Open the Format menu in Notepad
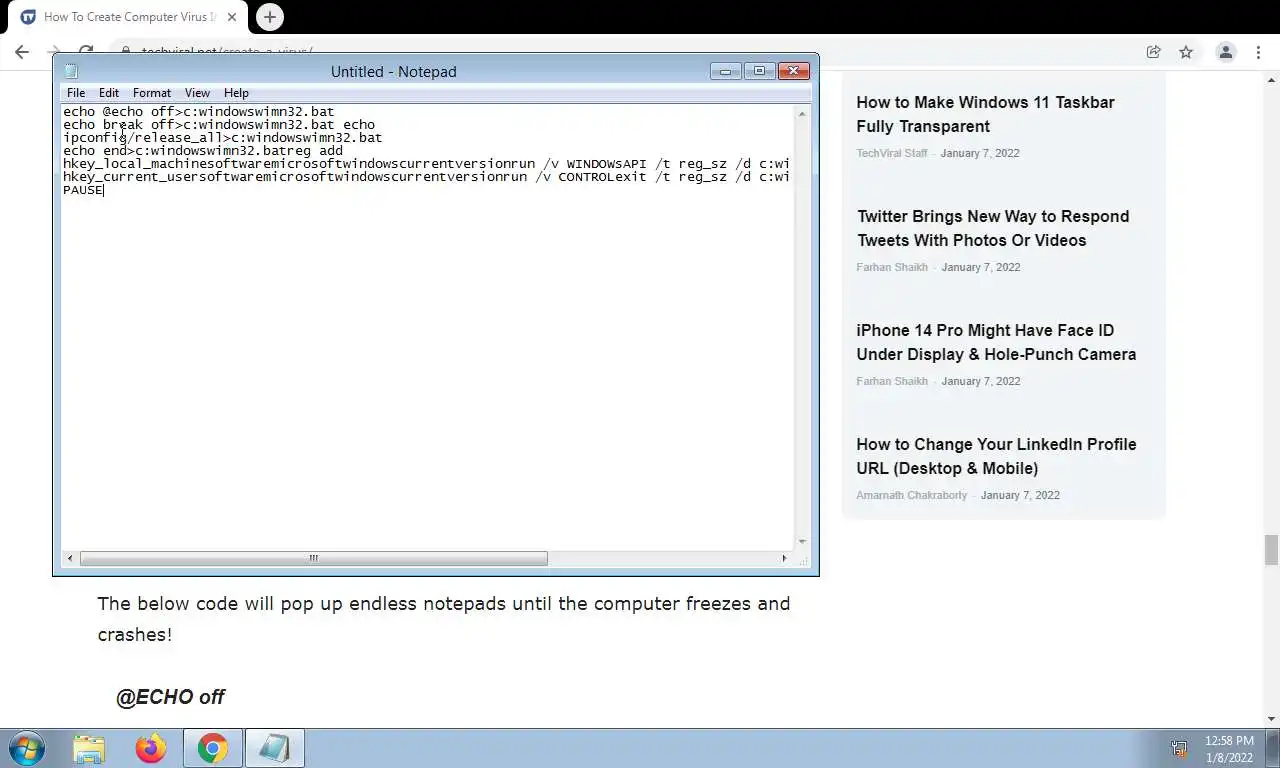The image size is (1280, 768). pyautogui.click(x=152, y=93)
